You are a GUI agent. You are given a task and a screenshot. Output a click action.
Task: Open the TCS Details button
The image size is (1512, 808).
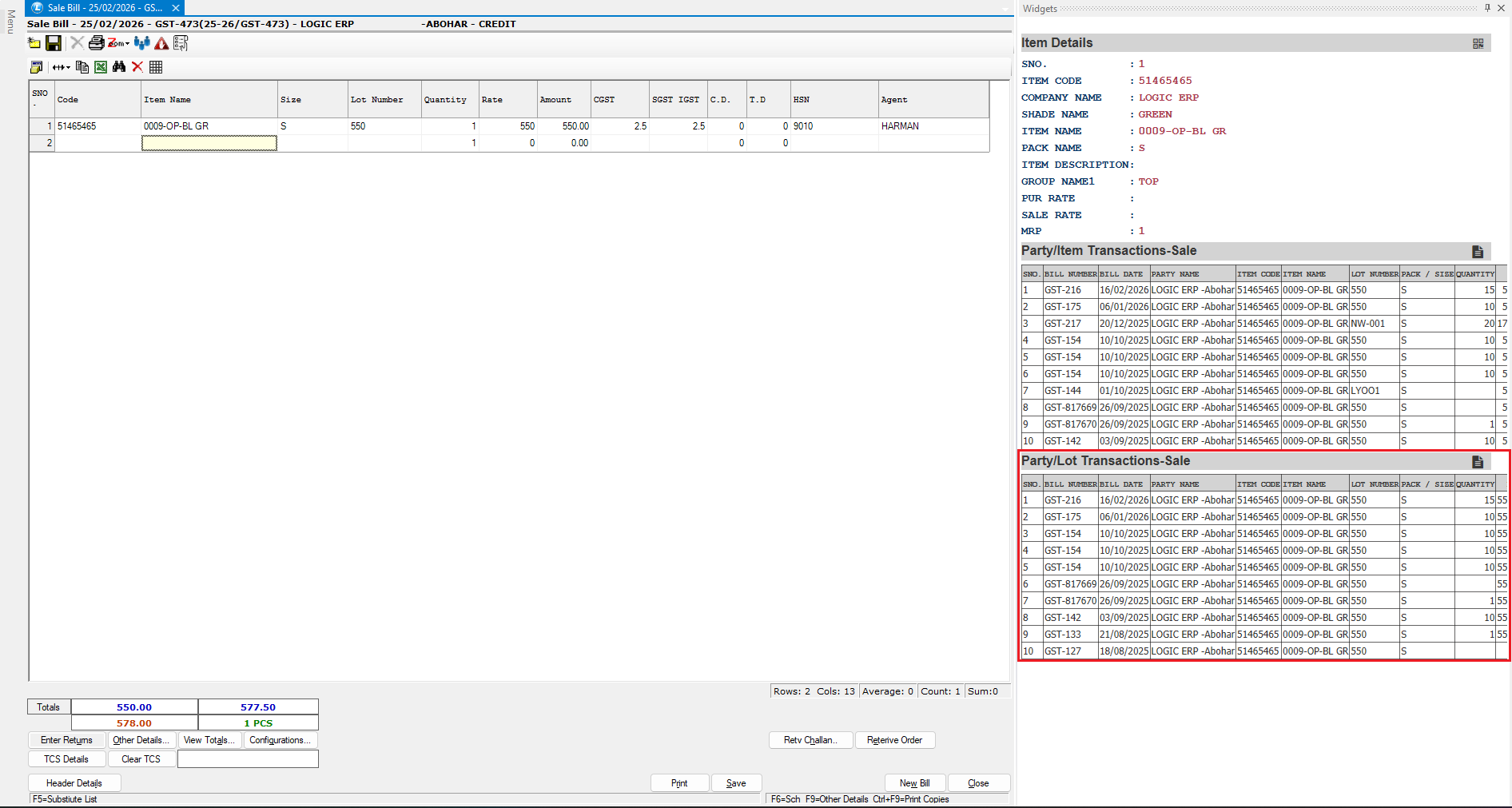66,759
